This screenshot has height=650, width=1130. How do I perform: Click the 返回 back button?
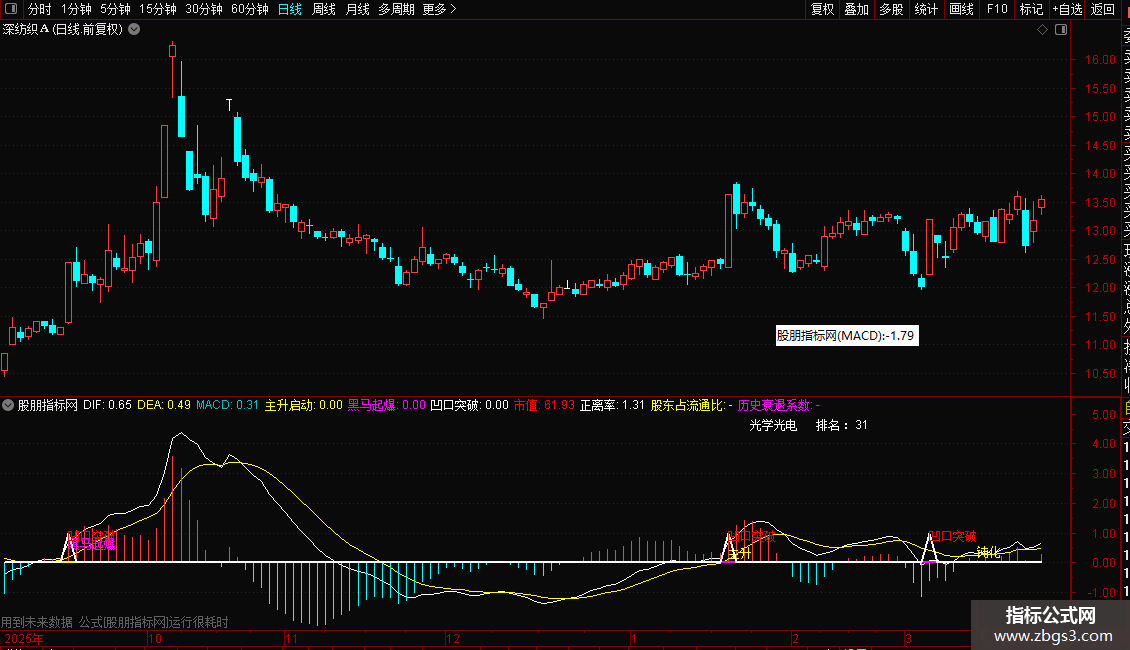click(x=1103, y=9)
